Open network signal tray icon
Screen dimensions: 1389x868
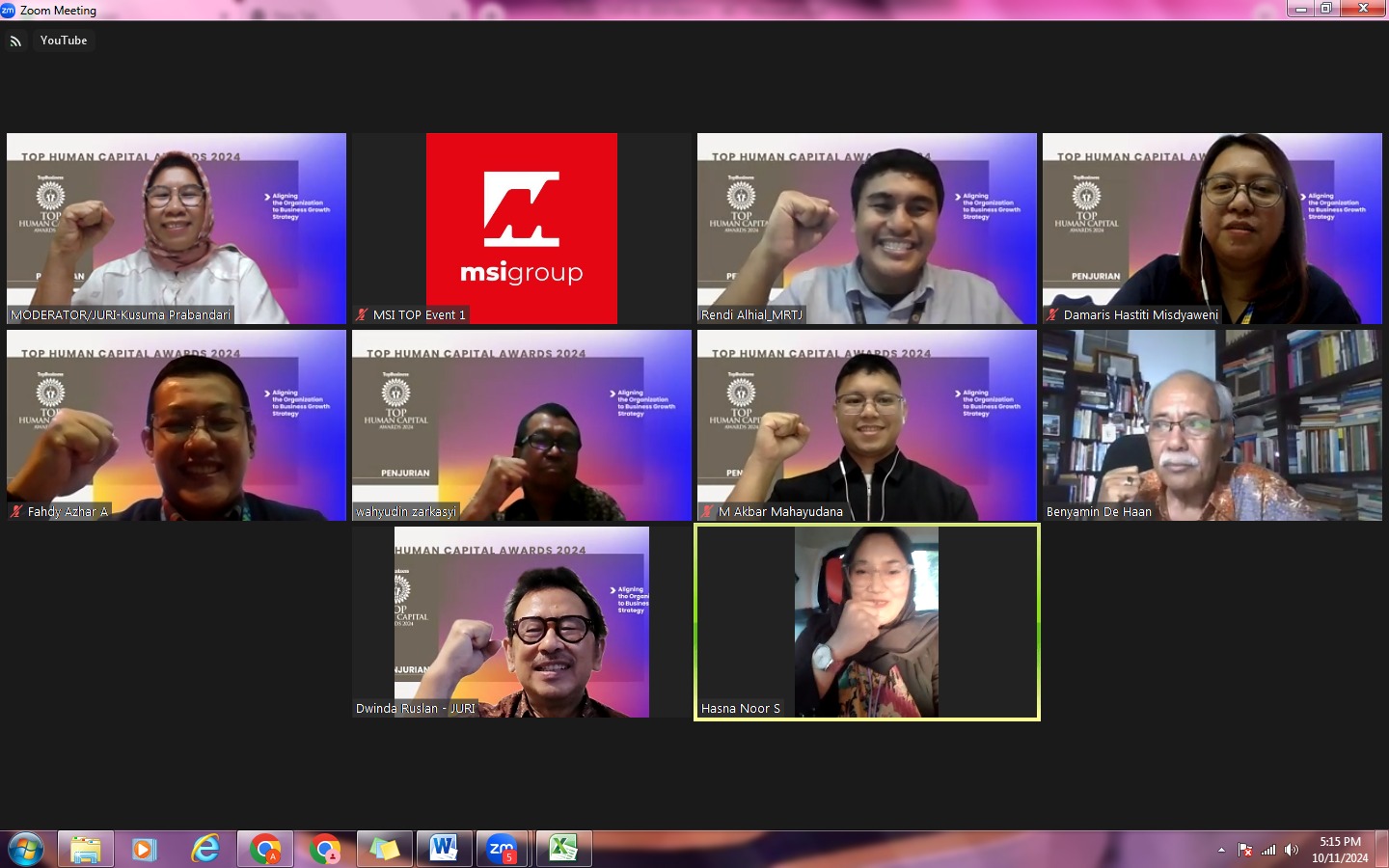click(x=1268, y=850)
